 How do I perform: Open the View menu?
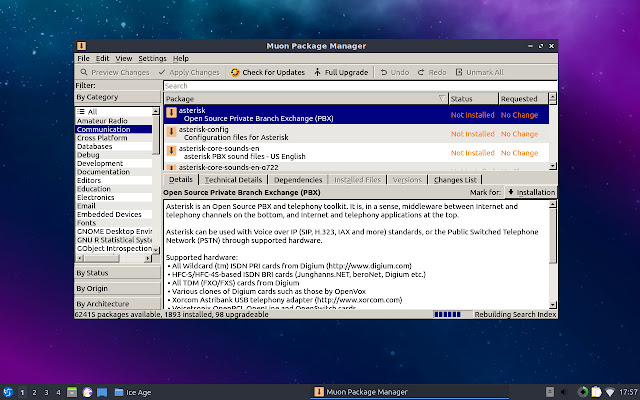click(x=123, y=58)
